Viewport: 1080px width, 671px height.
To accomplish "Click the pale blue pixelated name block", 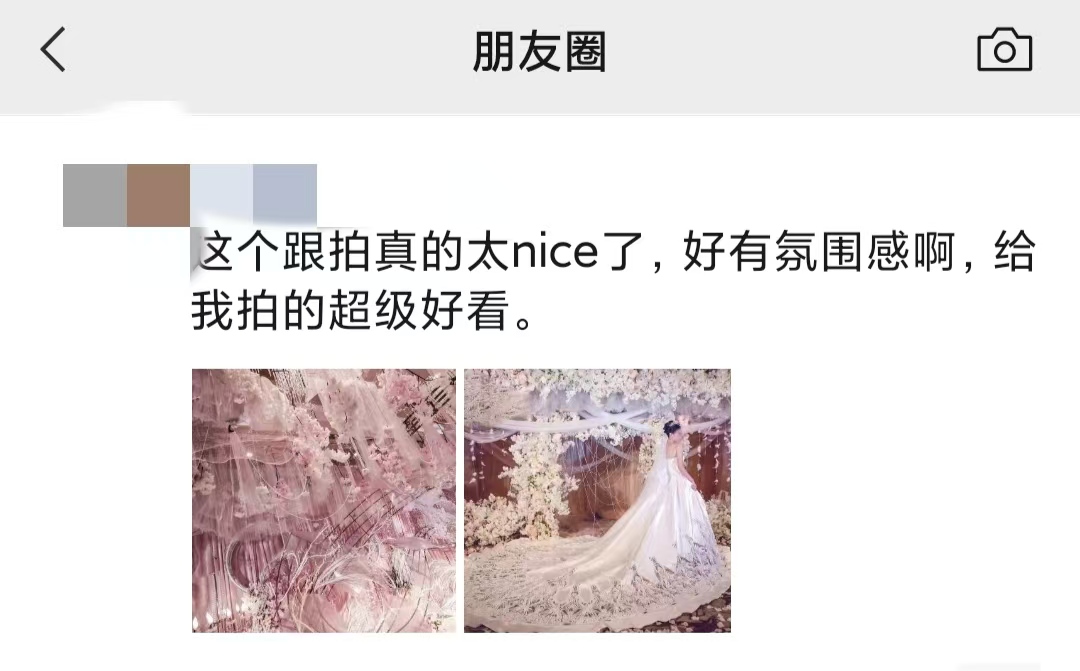I will click(222, 196).
